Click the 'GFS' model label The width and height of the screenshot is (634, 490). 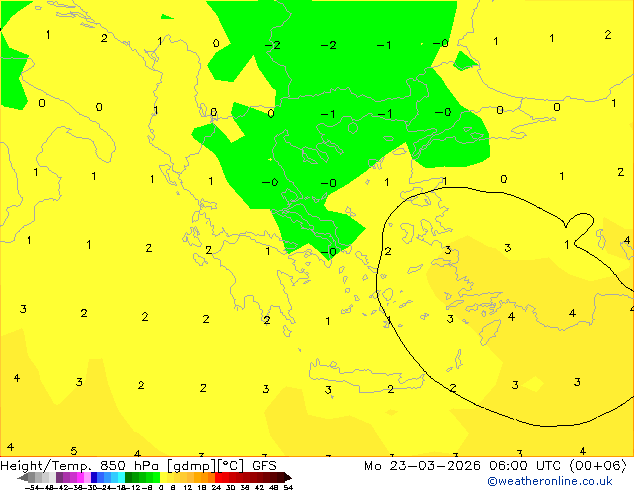tap(264, 466)
